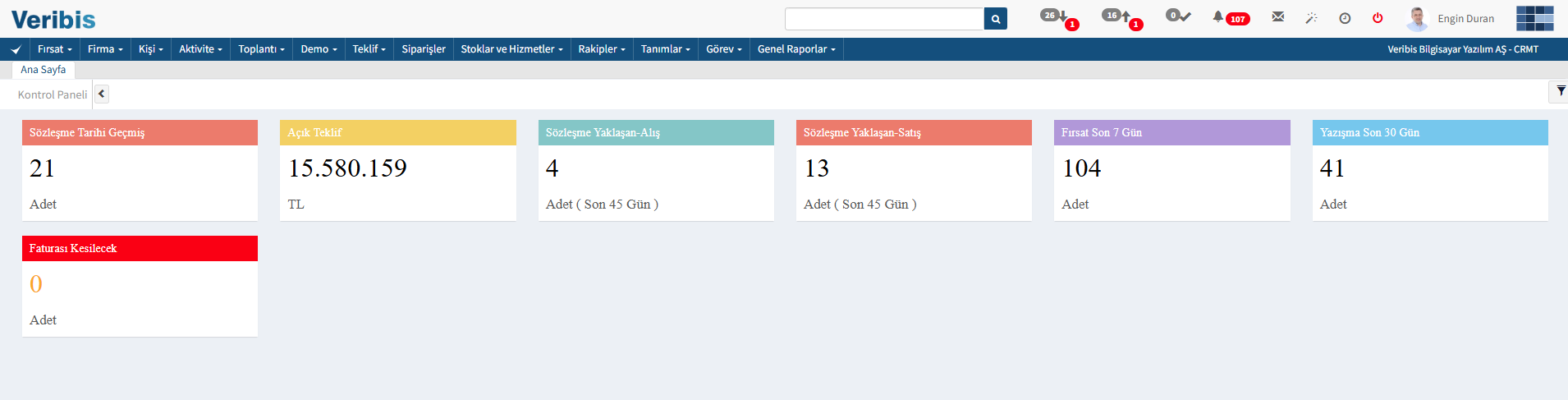Open the bell notifications icon
The height and width of the screenshot is (400, 1568).
pyautogui.click(x=1218, y=16)
